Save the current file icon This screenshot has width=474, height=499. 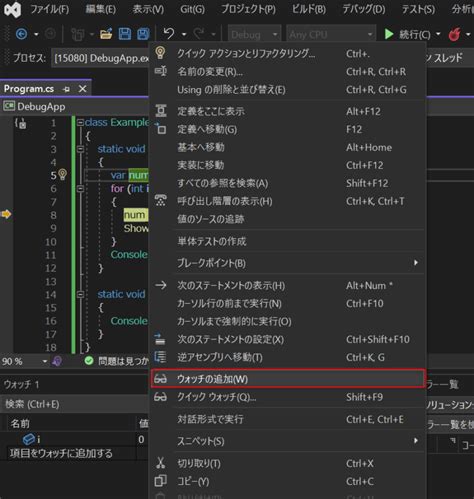(x=125, y=34)
